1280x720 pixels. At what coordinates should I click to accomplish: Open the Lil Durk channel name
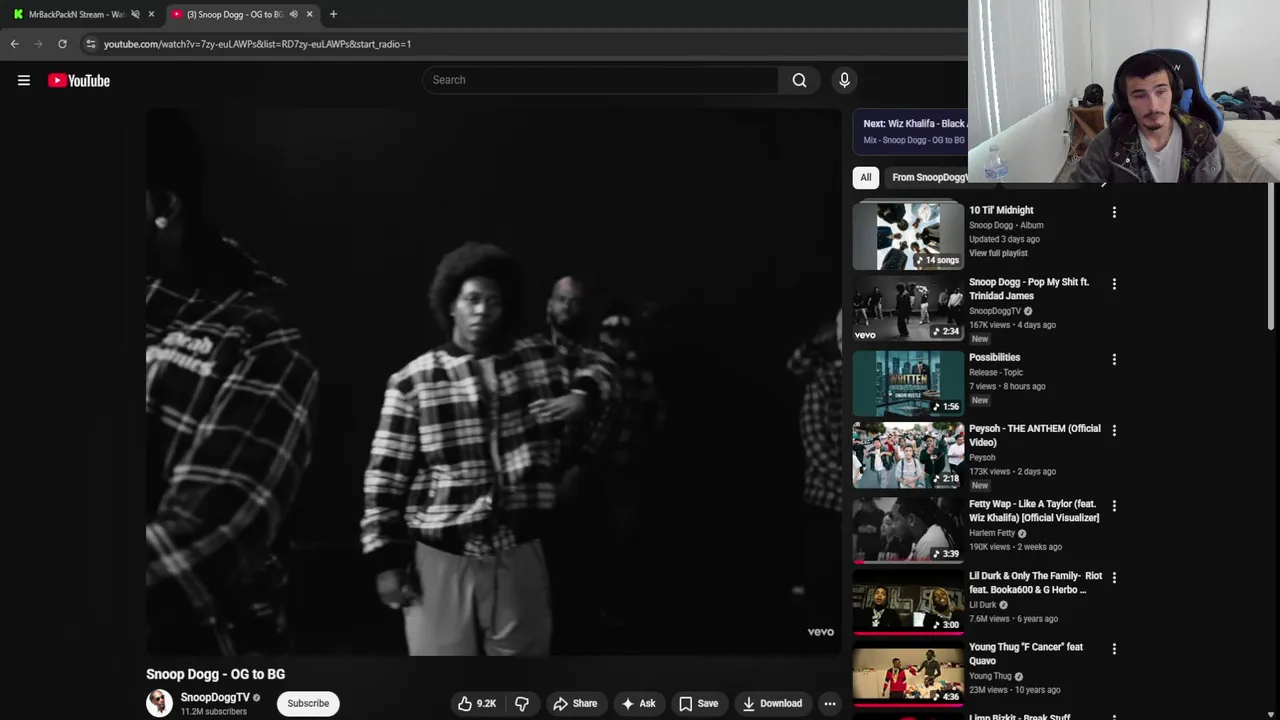983,604
